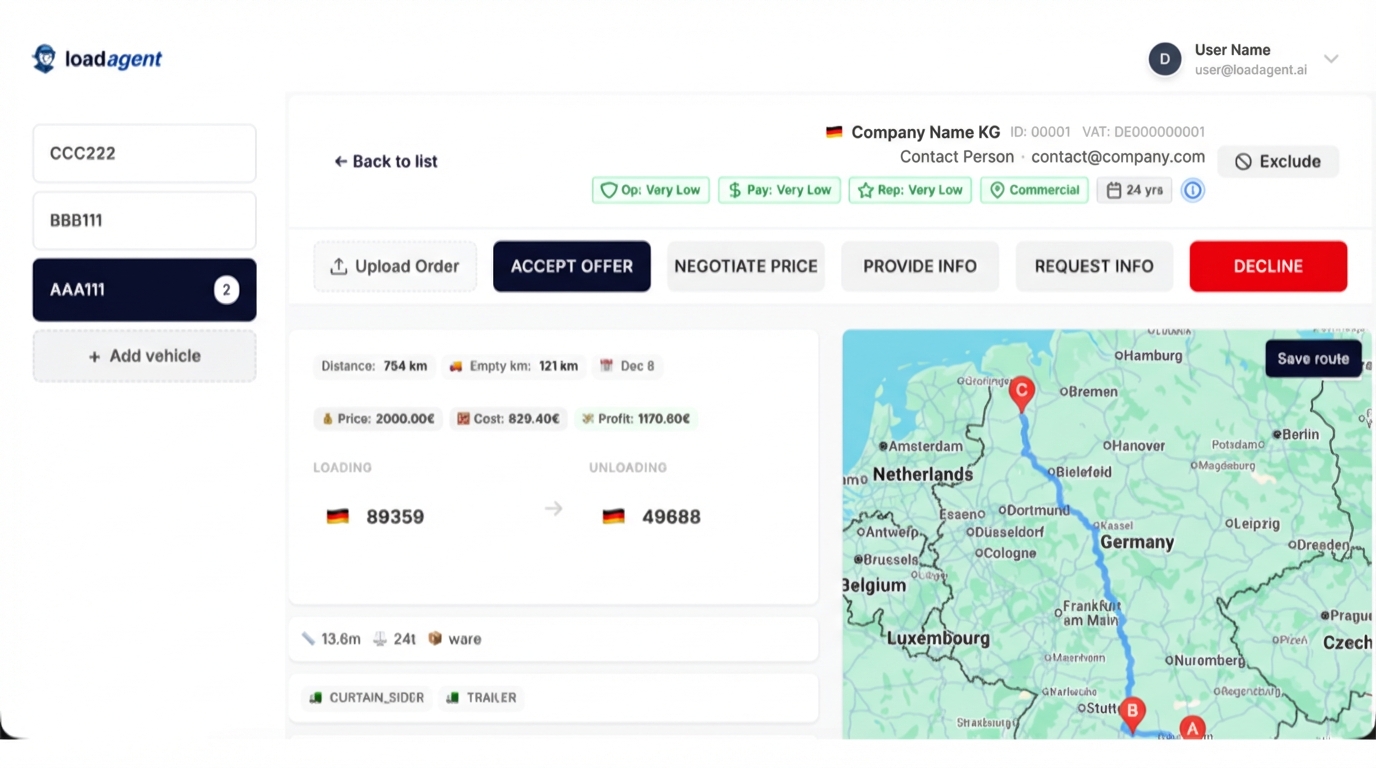This screenshot has height=768, width=1376.
Task: Open the CCC222 vehicle entry
Action: [x=144, y=153]
